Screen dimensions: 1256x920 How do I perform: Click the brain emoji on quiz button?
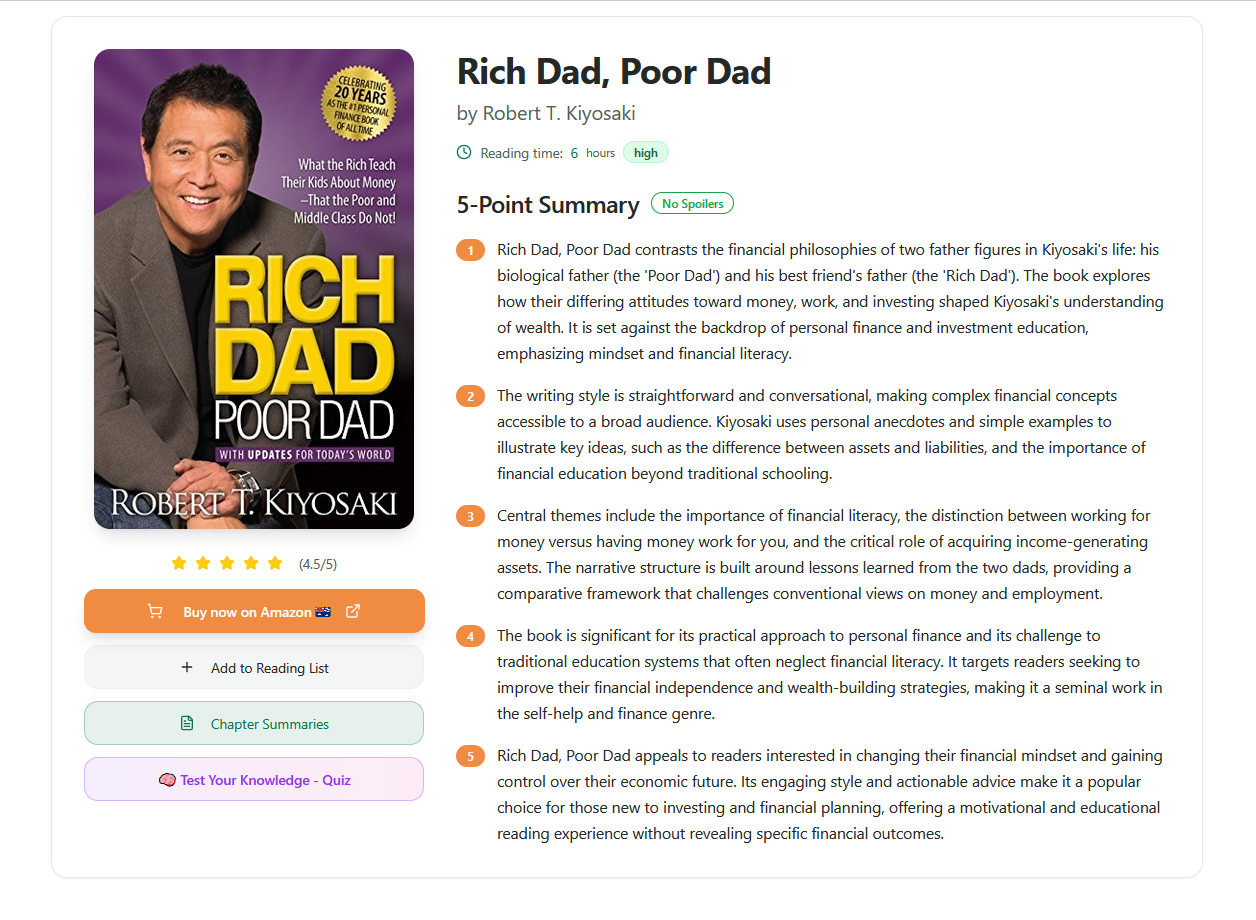point(167,780)
